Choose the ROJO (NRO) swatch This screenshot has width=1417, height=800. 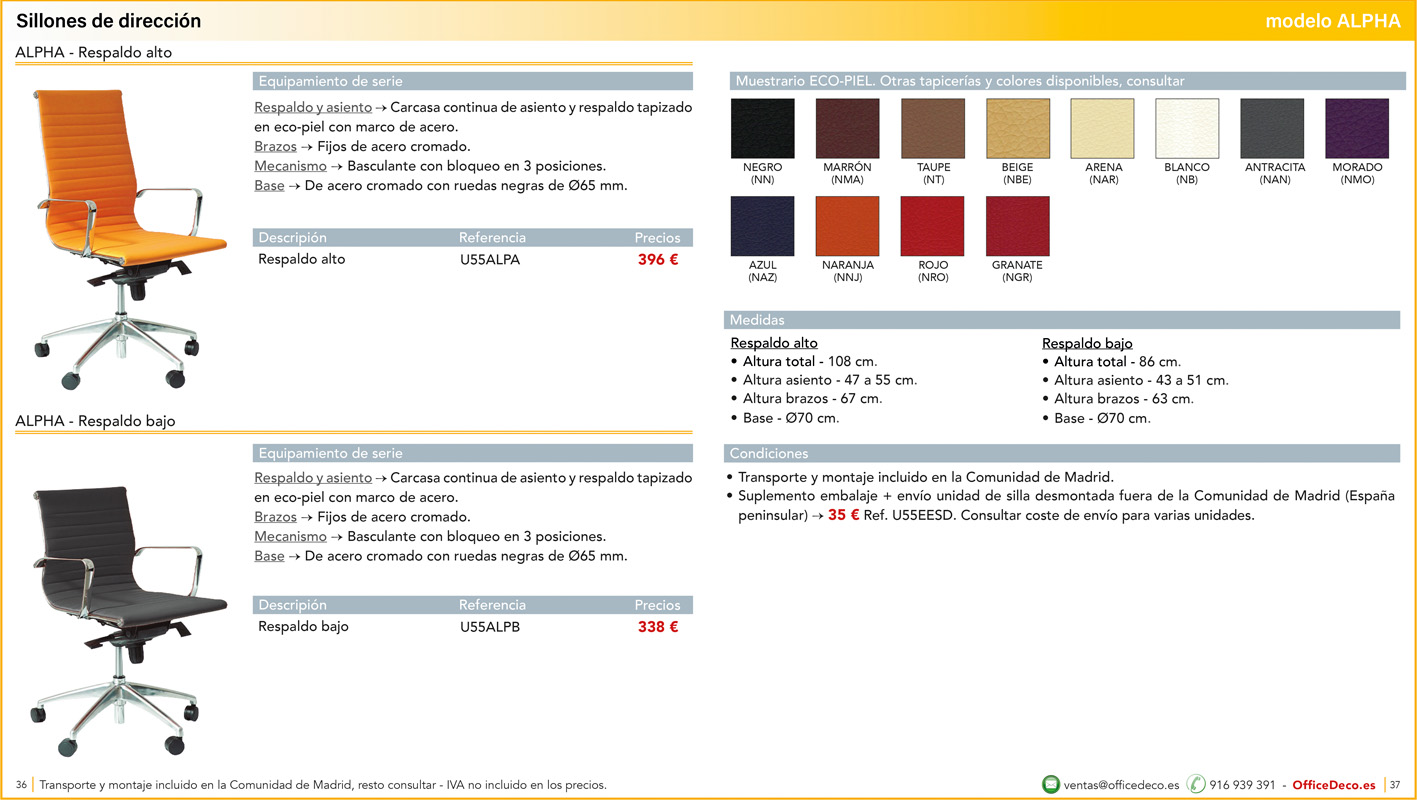pos(933,226)
